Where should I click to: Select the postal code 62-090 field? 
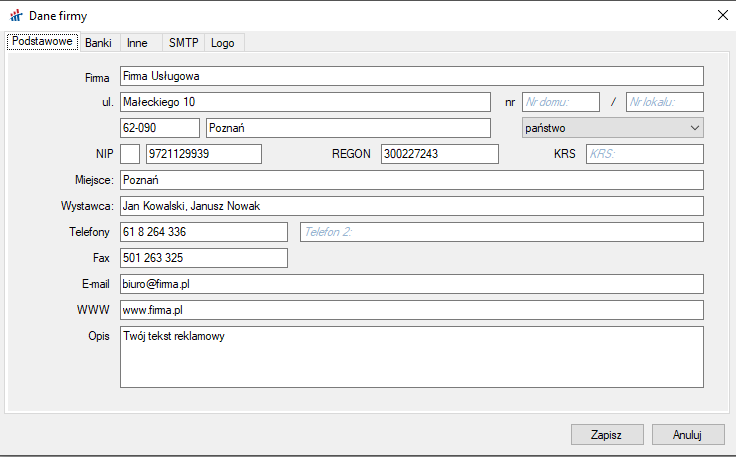(x=159, y=128)
